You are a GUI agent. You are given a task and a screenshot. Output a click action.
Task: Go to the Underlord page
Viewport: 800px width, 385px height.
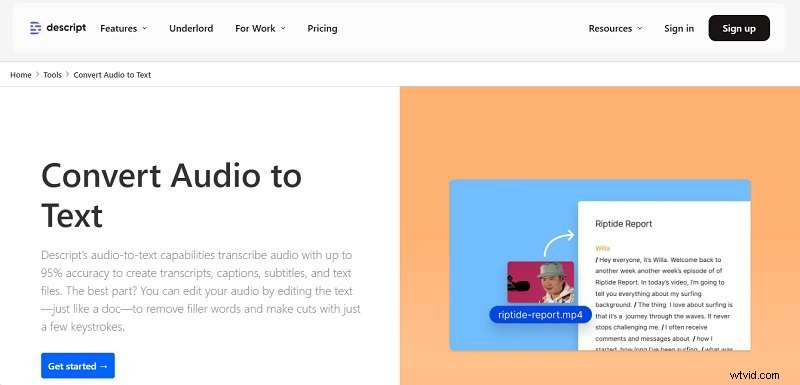(x=191, y=29)
